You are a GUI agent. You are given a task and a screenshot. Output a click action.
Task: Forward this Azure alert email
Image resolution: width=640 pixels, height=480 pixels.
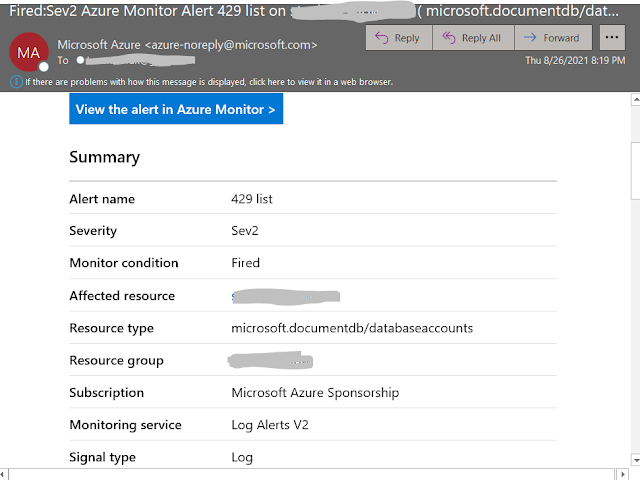click(x=551, y=38)
